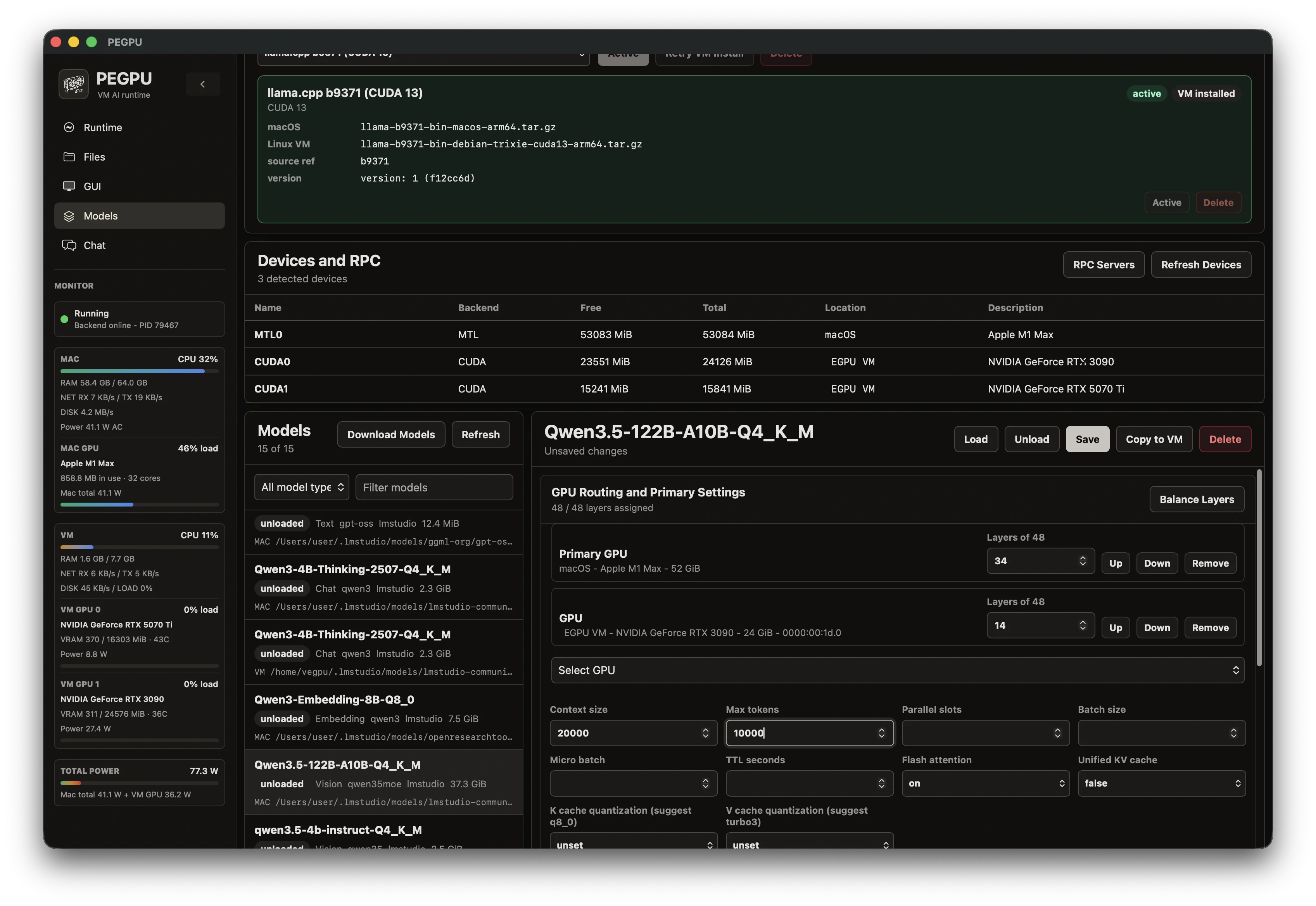1316x906 pixels.
Task: Click the settings panel vertical scrollbar
Action: point(1259,568)
